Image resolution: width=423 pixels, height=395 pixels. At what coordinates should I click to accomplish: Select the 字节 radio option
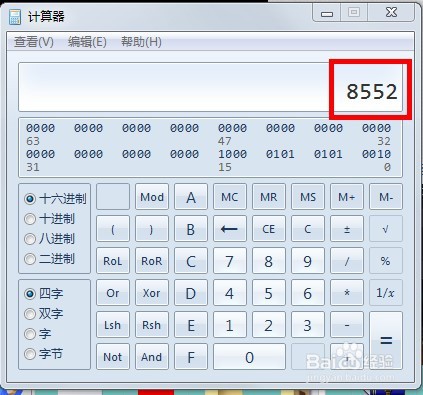[44, 354]
